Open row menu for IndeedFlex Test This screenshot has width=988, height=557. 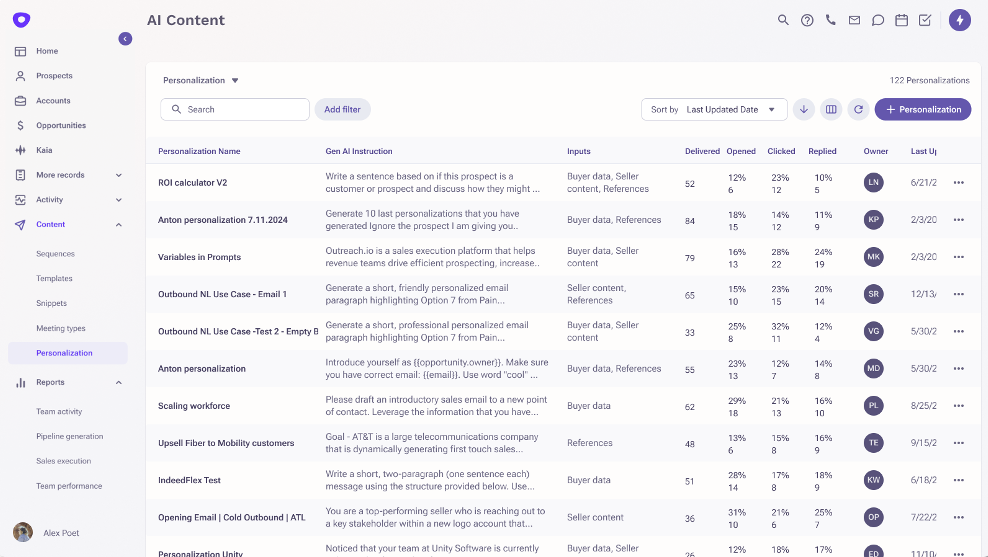(x=958, y=480)
